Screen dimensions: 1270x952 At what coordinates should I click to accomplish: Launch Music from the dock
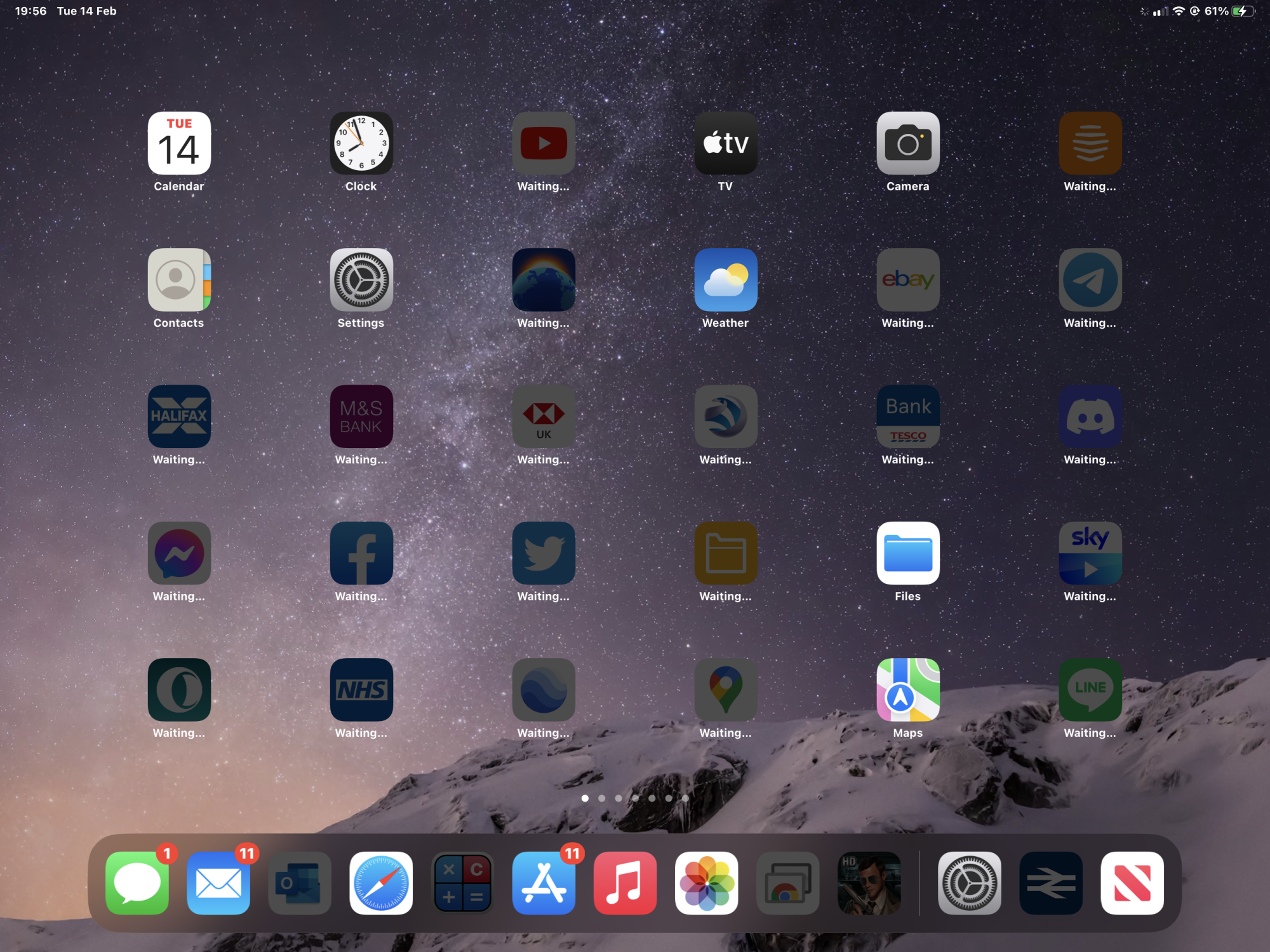click(625, 883)
